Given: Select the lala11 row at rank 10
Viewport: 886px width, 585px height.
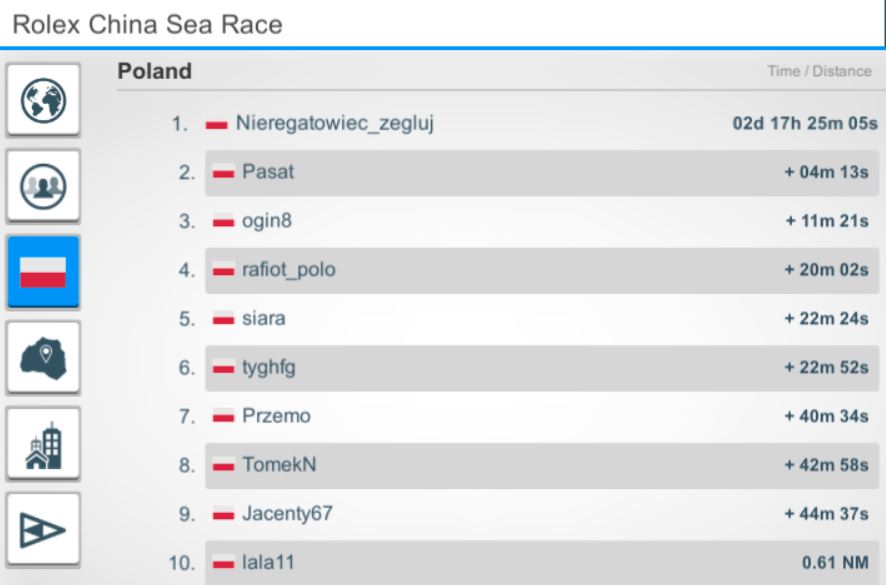Looking at the screenshot, I should point(540,562).
